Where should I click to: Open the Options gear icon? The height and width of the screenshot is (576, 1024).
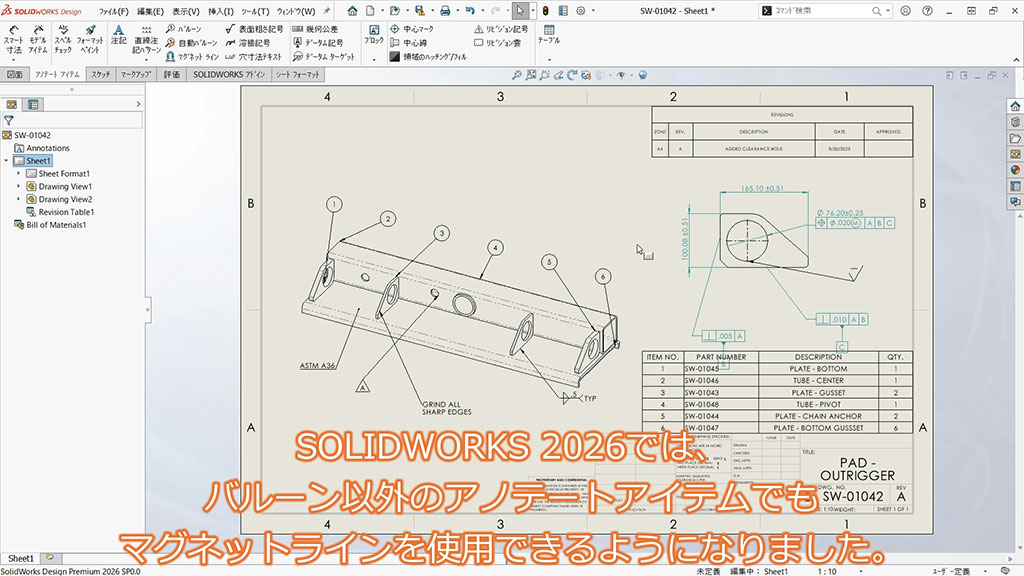point(581,11)
